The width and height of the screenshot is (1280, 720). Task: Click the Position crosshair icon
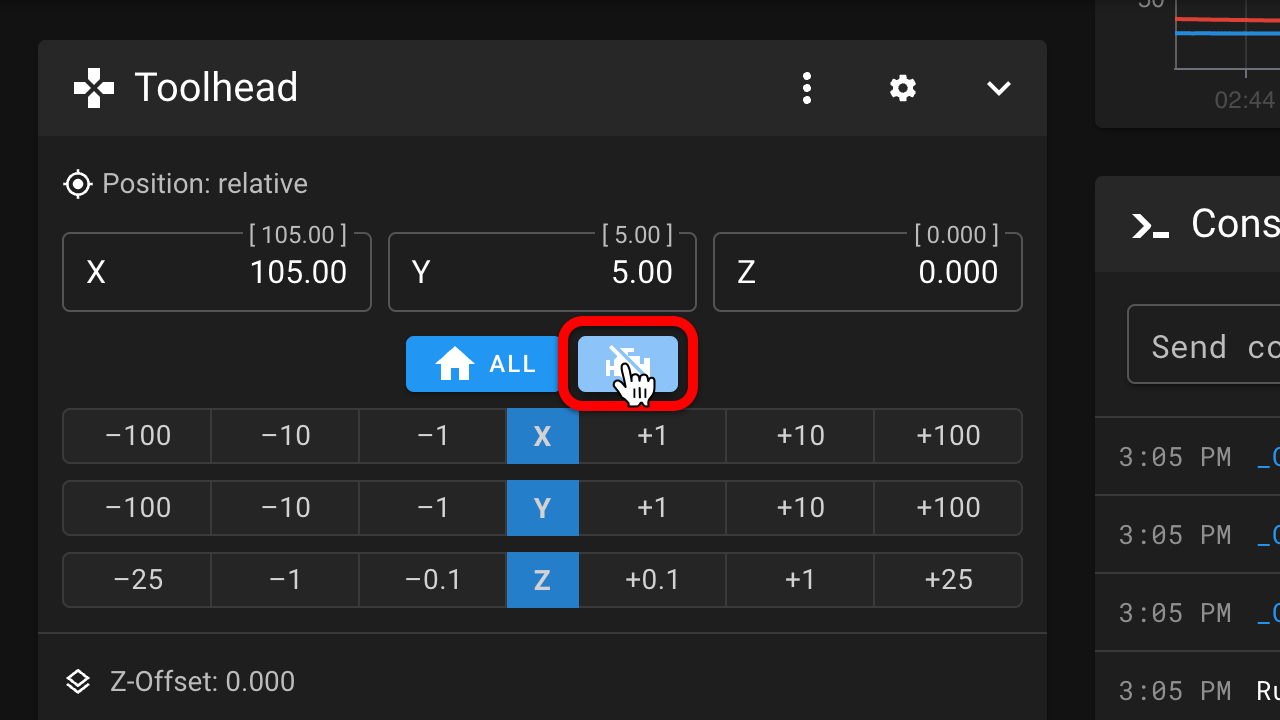pos(77,184)
